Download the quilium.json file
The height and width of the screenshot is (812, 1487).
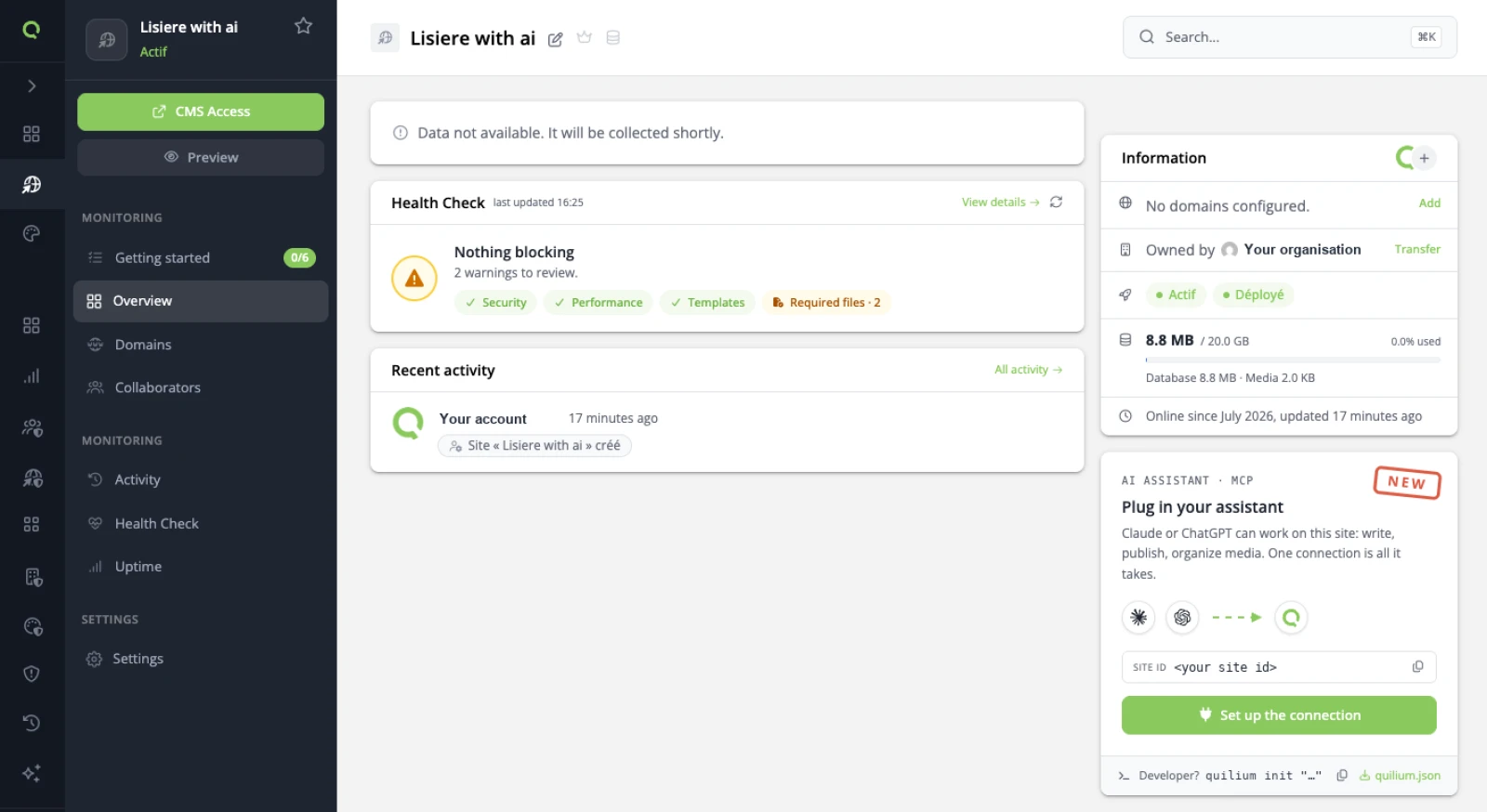coord(1400,776)
